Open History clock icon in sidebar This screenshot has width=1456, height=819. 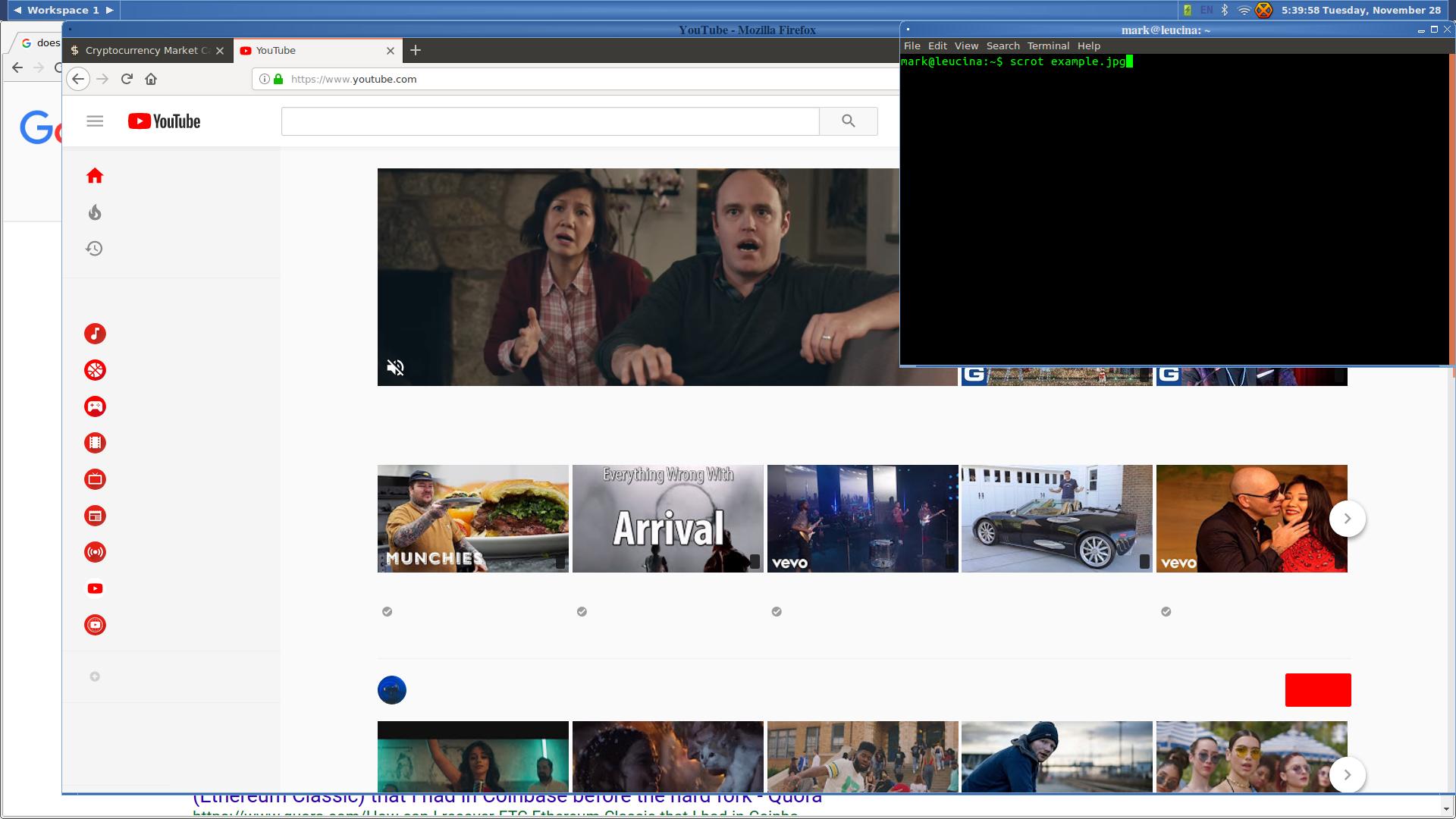[x=95, y=249]
